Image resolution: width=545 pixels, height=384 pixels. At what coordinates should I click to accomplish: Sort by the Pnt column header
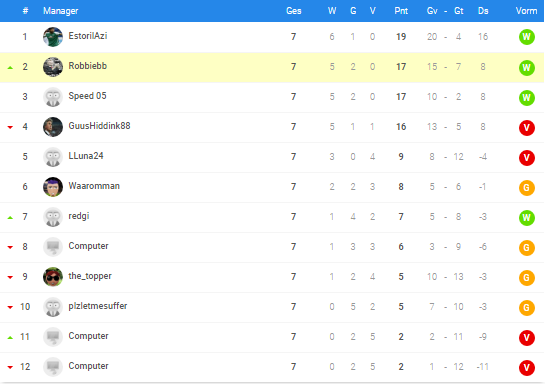pyautogui.click(x=401, y=11)
